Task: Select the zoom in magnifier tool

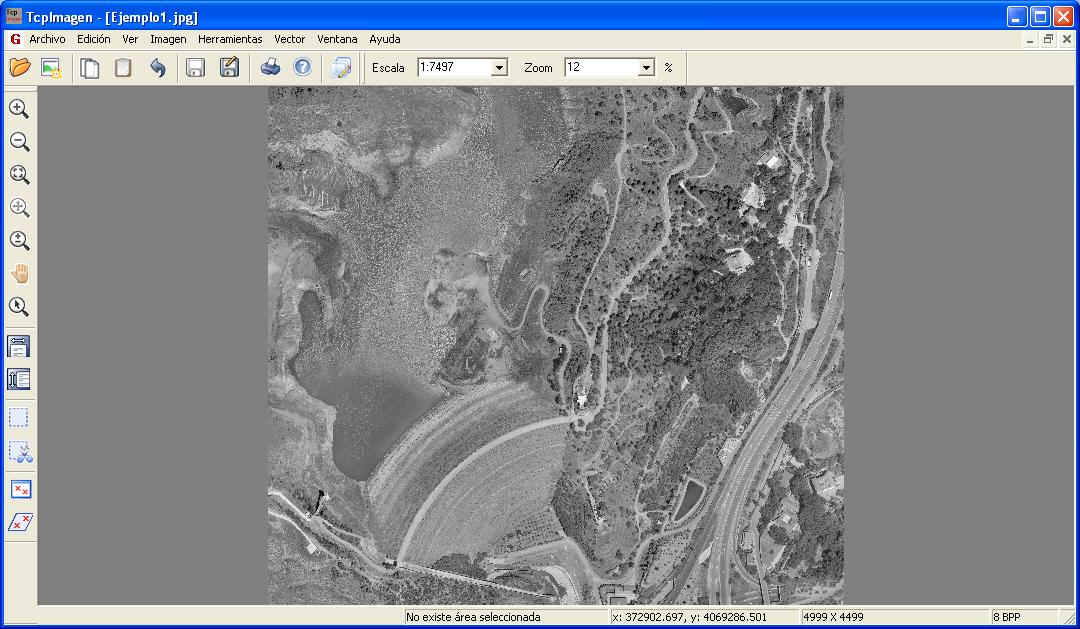Action: pos(19,109)
